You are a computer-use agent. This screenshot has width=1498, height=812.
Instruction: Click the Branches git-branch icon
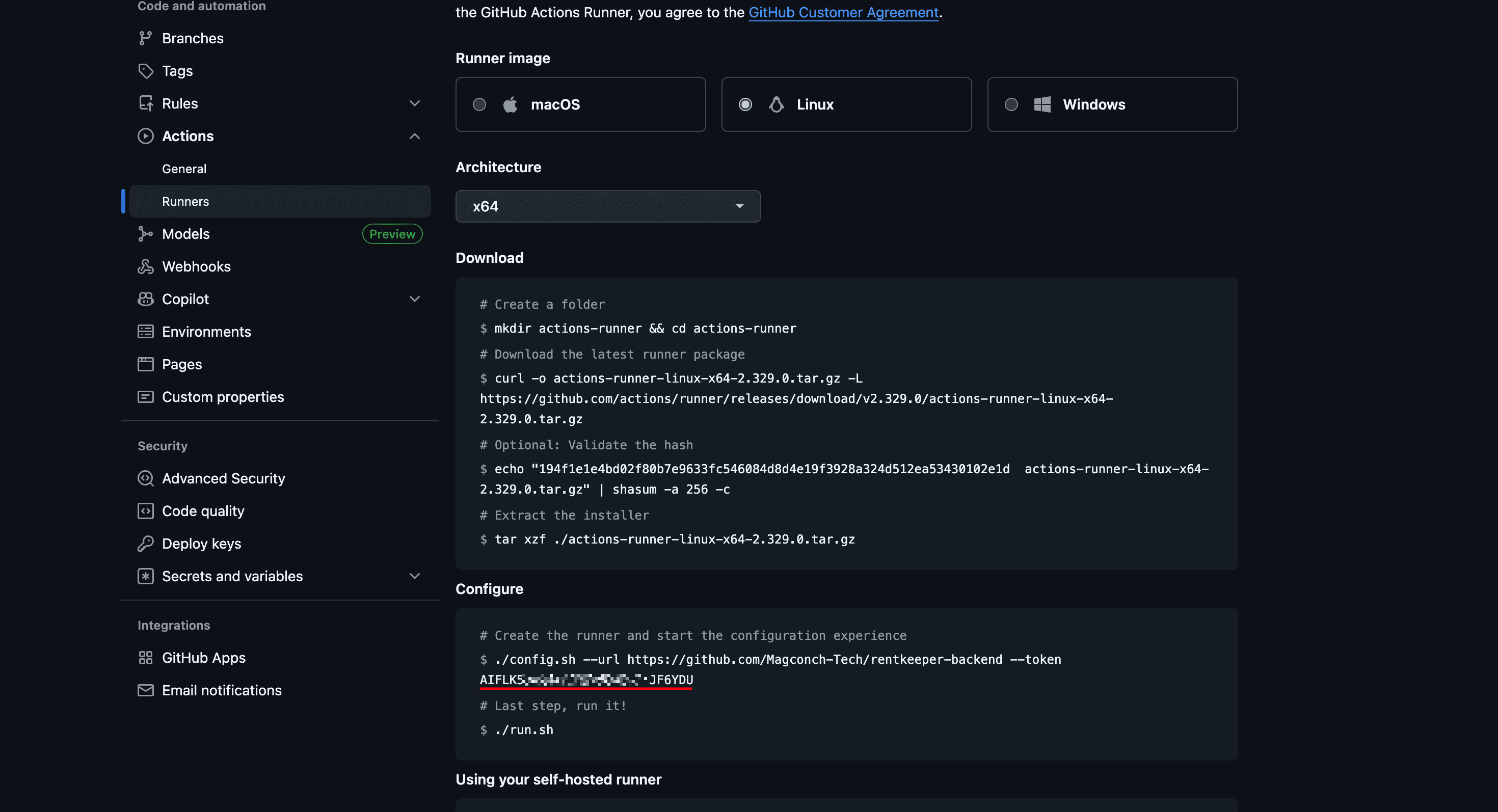click(x=145, y=38)
